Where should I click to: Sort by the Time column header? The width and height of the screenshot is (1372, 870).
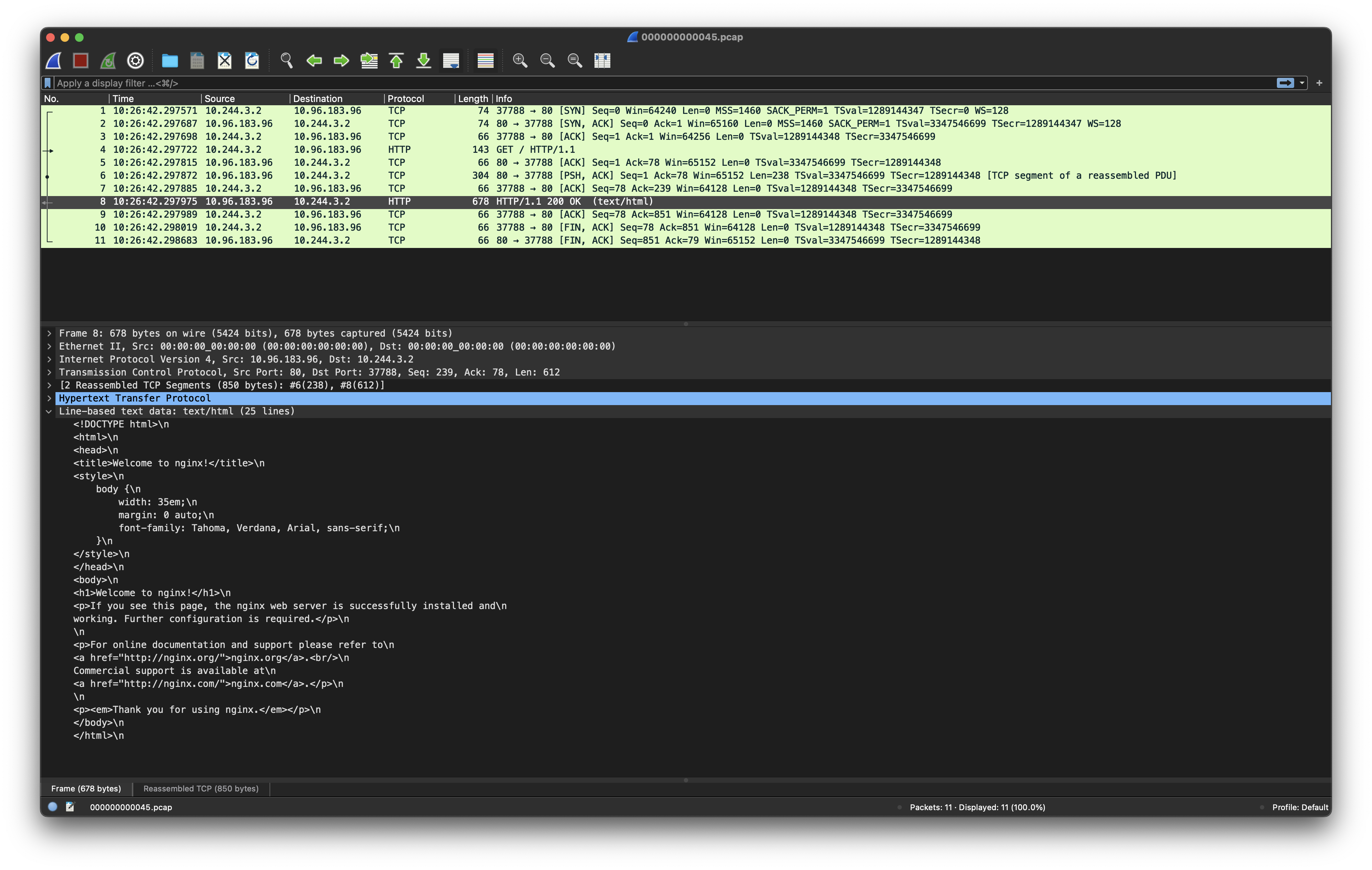(155, 99)
